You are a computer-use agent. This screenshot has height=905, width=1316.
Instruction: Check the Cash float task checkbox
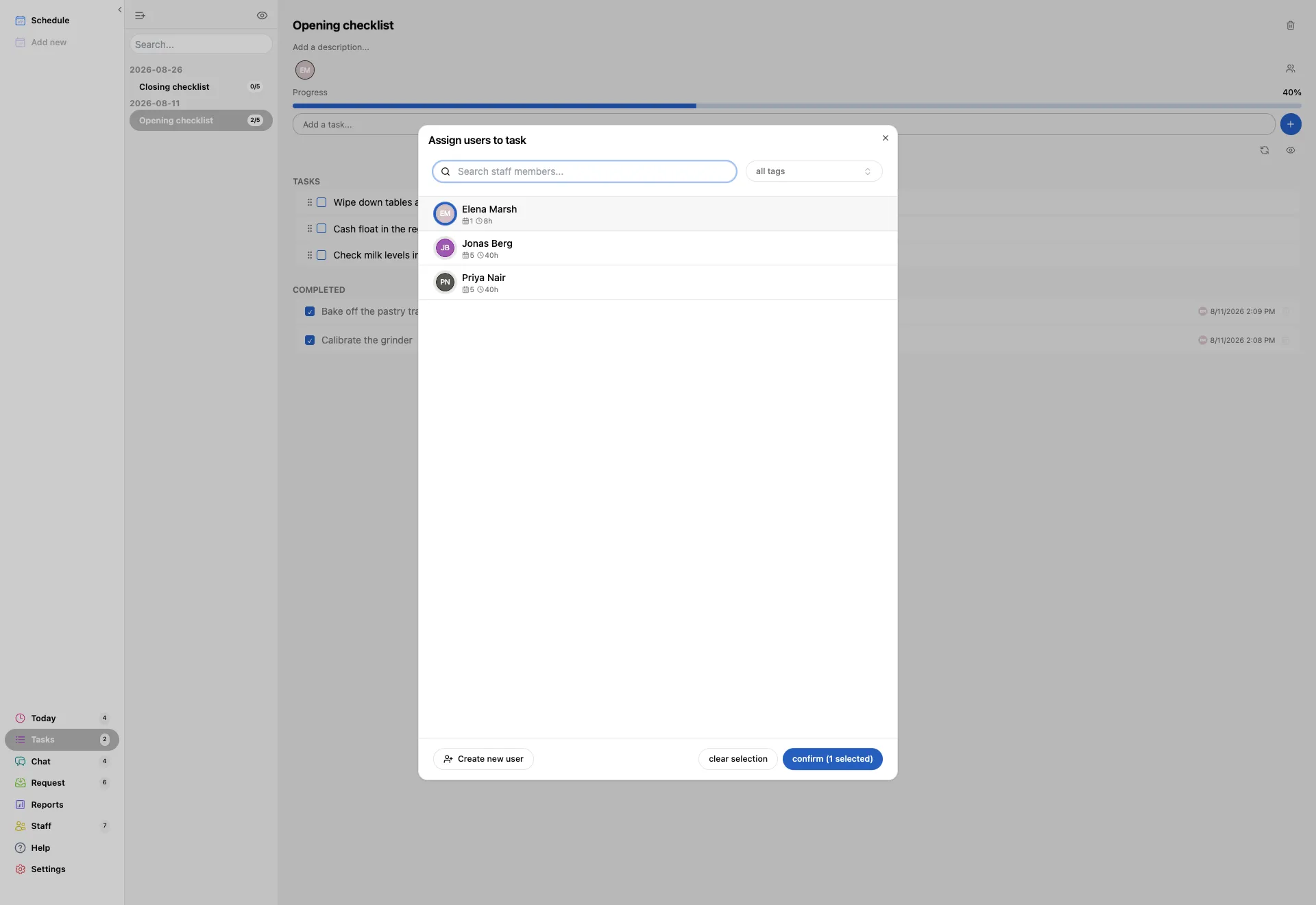point(321,229)
